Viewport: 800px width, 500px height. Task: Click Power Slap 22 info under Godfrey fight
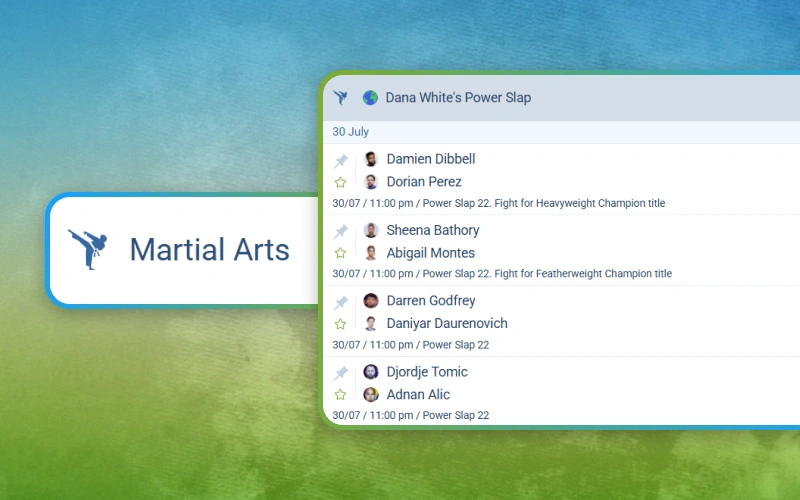coord(411,345)
